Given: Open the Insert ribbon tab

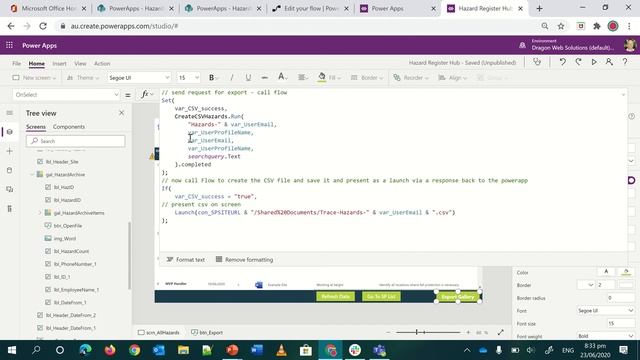Looking at the screenshot, I should pos(59,63).
